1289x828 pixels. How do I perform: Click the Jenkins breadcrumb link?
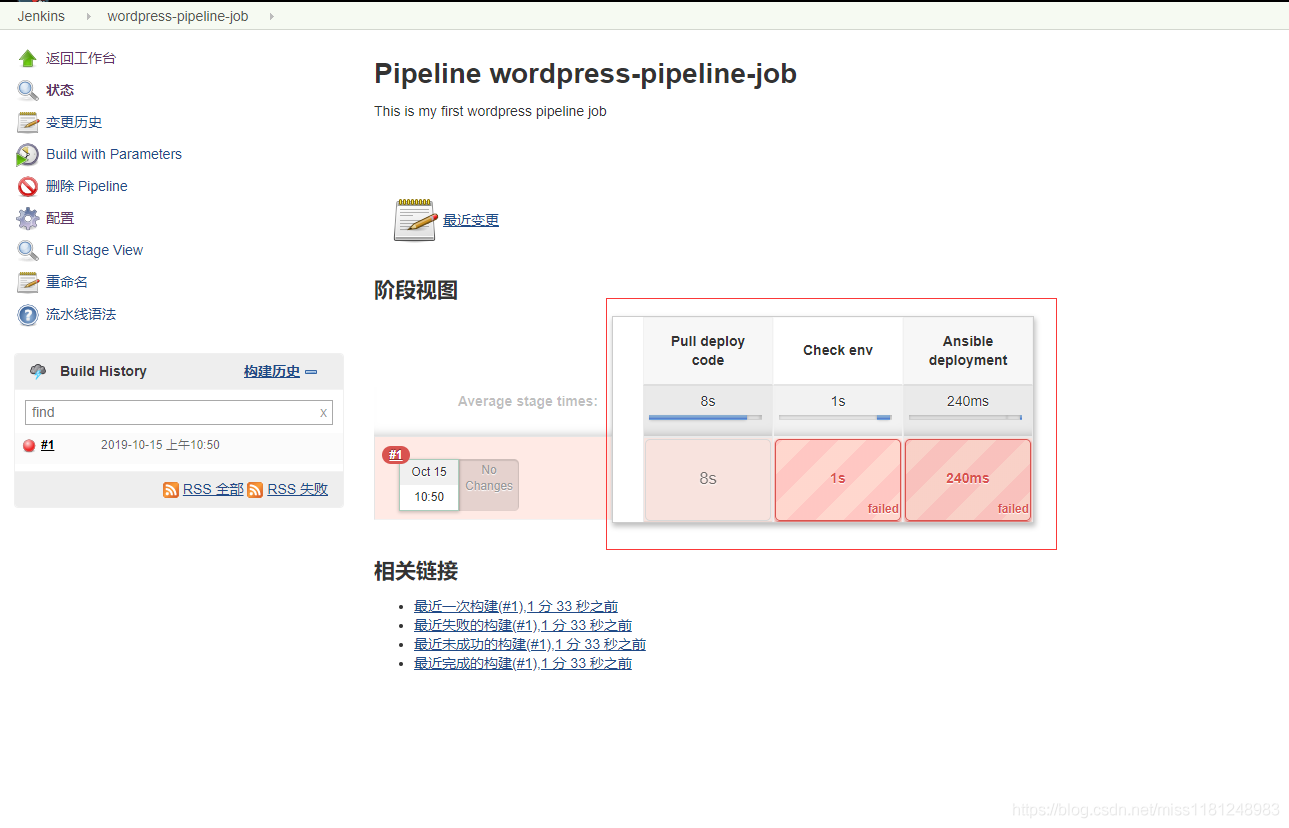[x=41, y=16]
